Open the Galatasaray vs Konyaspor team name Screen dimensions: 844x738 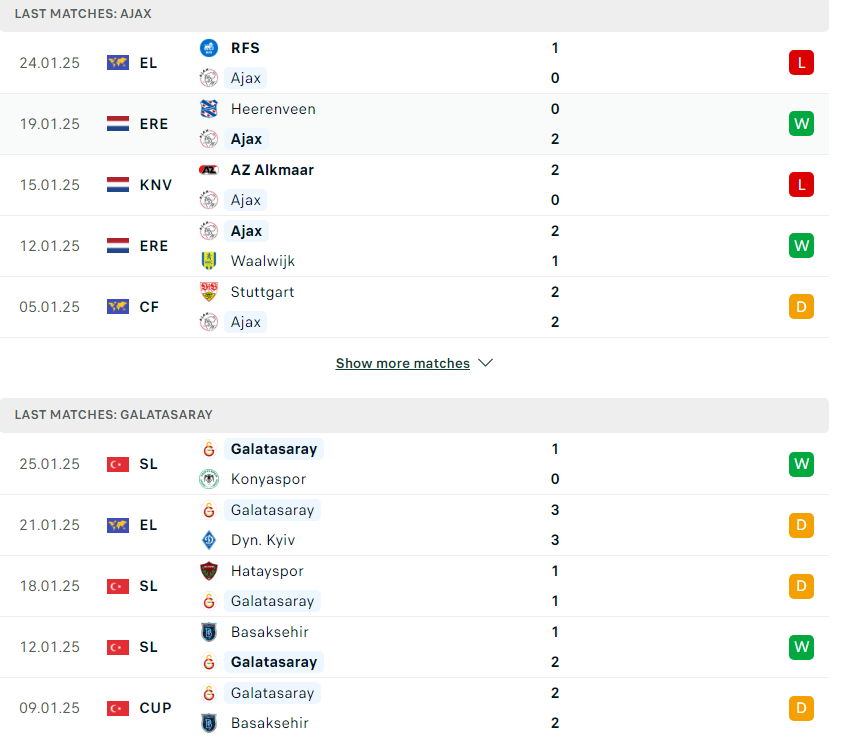point(273,449)
